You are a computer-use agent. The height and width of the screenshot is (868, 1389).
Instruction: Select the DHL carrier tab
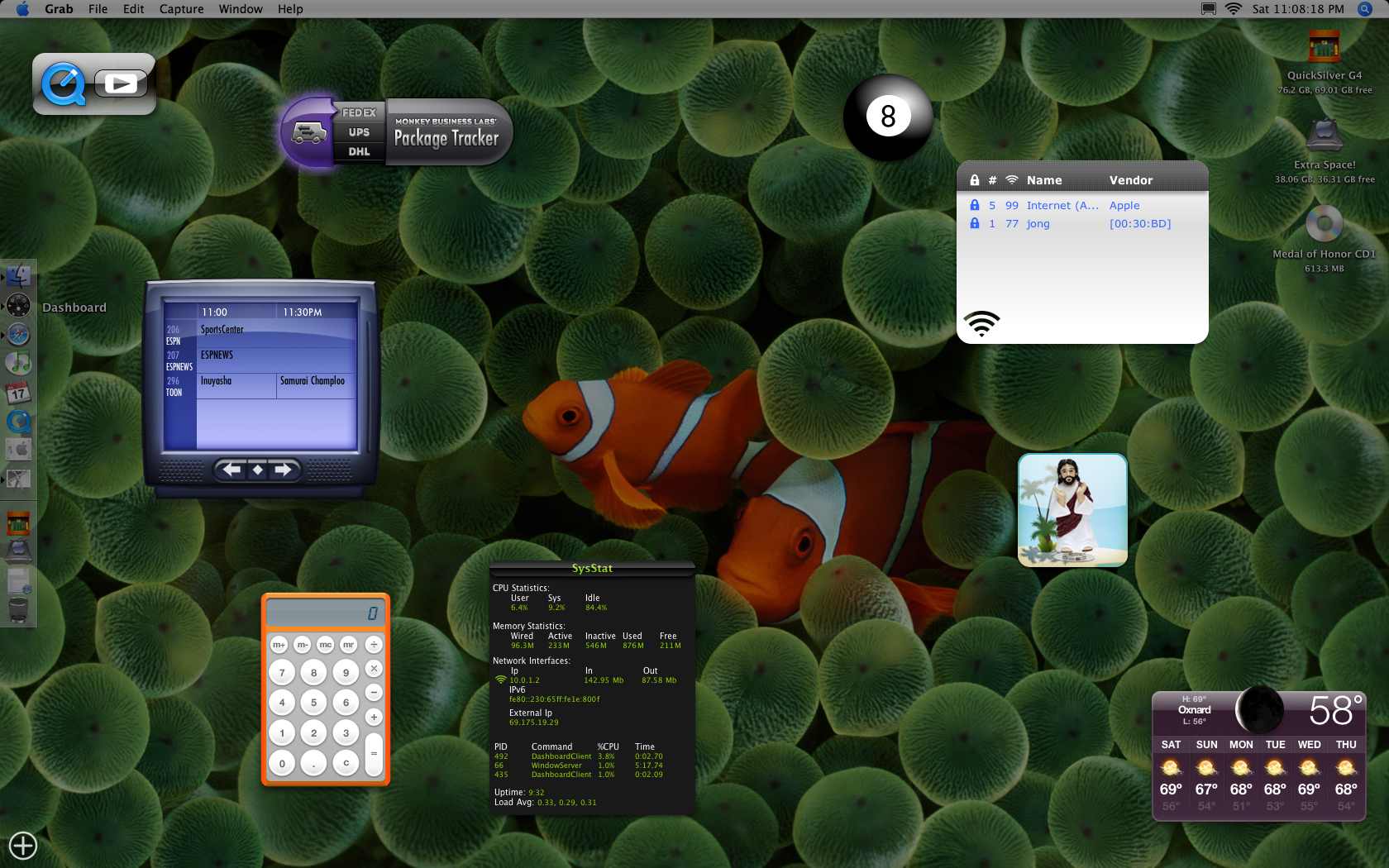[x=359, y=151]
